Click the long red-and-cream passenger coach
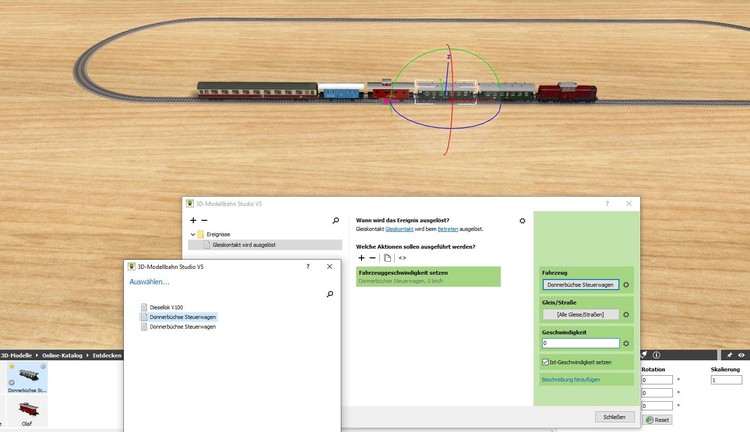Viewport: 750px width, 432px height. (x=257, y=90)
